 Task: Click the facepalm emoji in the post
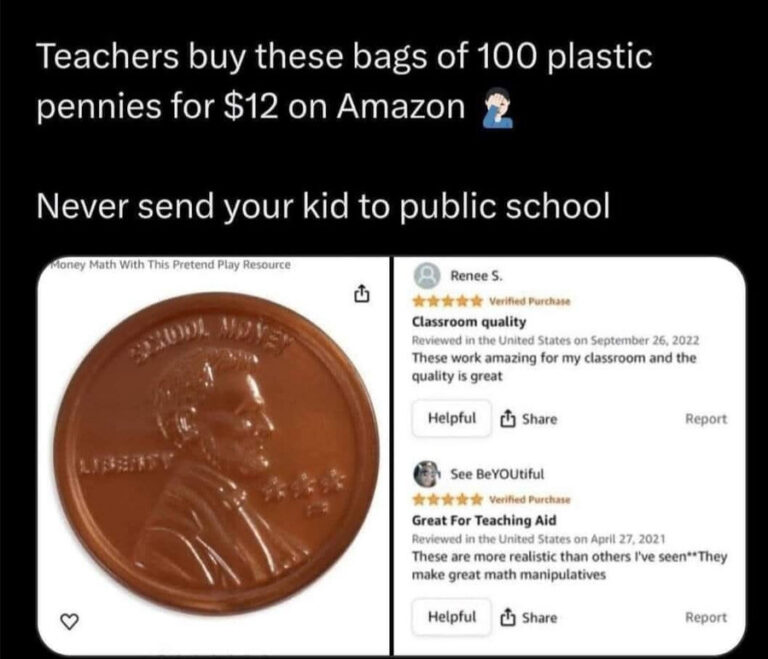point(498,108)
